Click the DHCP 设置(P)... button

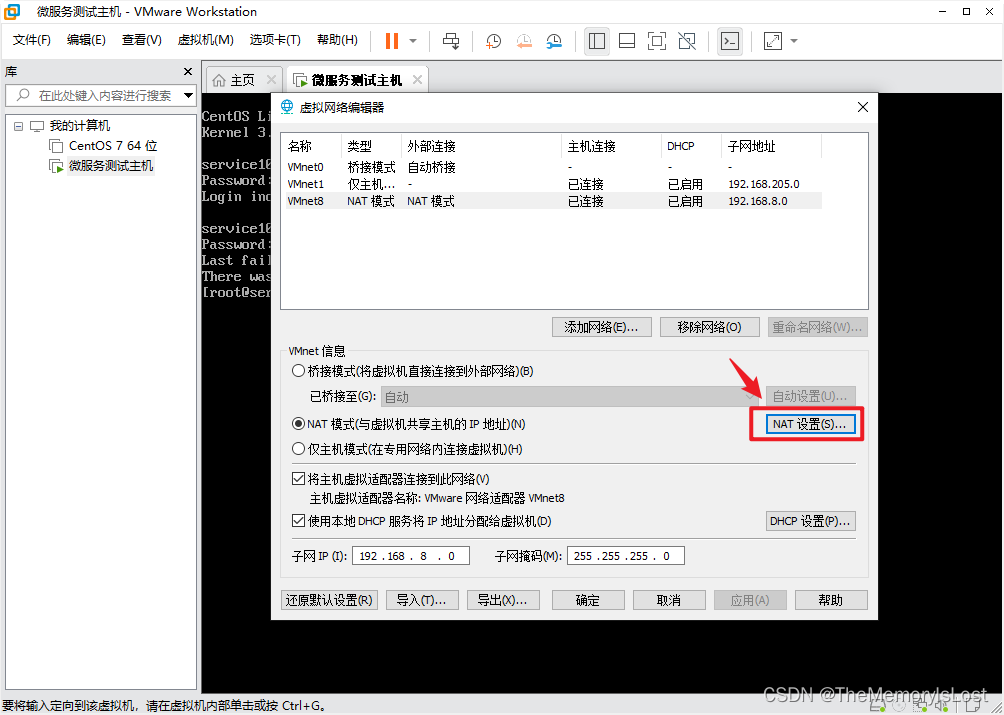(x=810, y=521)
